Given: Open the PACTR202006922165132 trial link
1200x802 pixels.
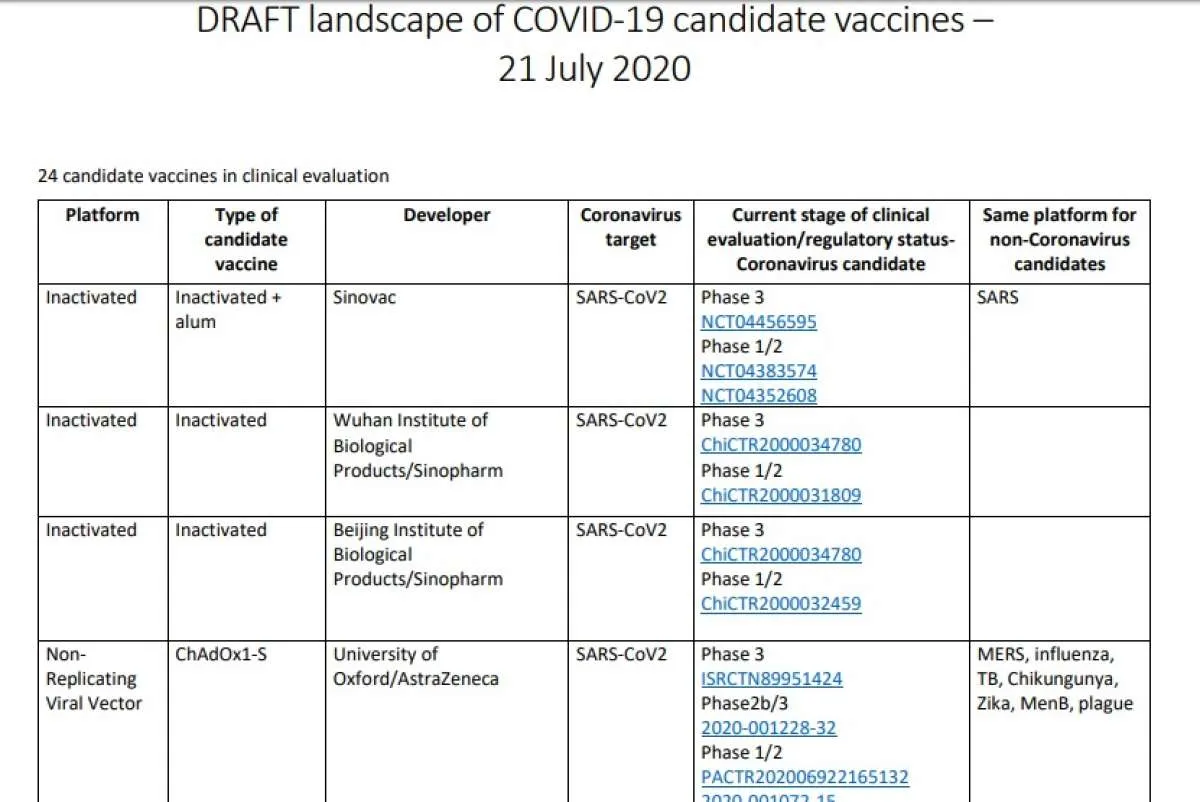Looking at the screenshot, I should (804, 777).
